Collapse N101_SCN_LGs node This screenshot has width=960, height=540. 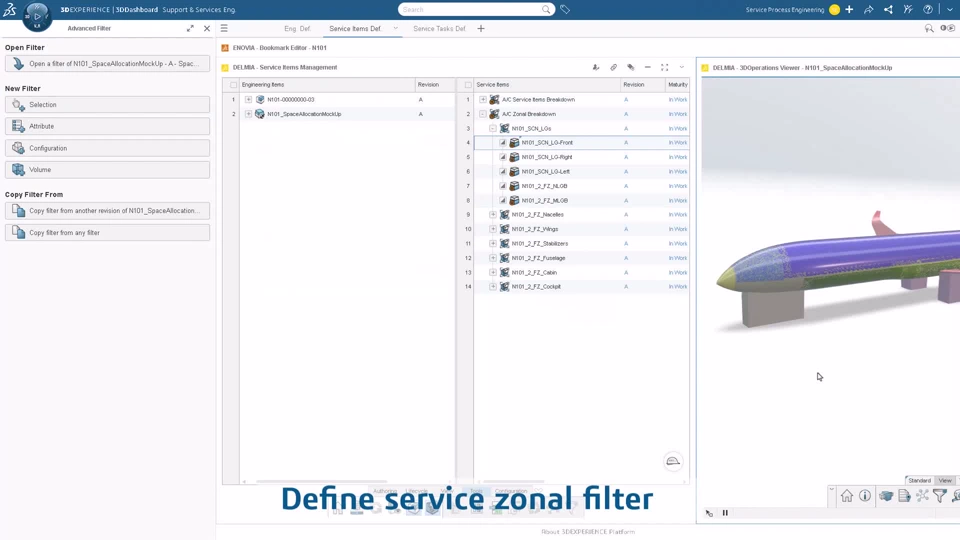coord(493,129)
